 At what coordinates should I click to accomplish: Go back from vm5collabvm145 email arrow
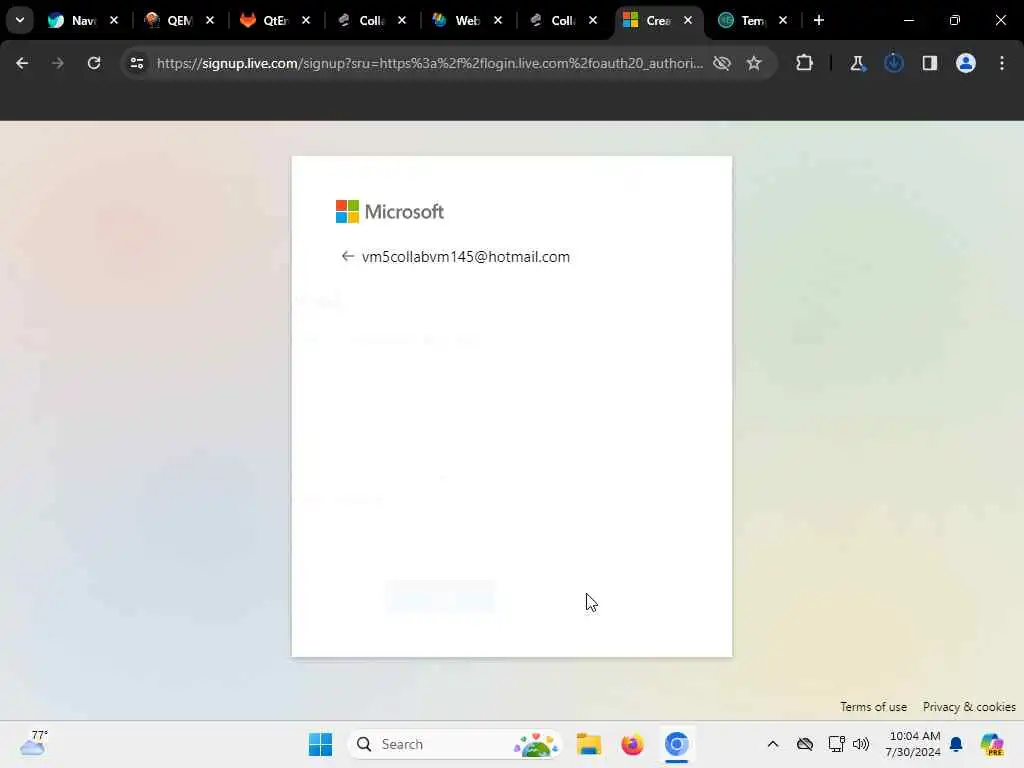(x=347, y=257)
